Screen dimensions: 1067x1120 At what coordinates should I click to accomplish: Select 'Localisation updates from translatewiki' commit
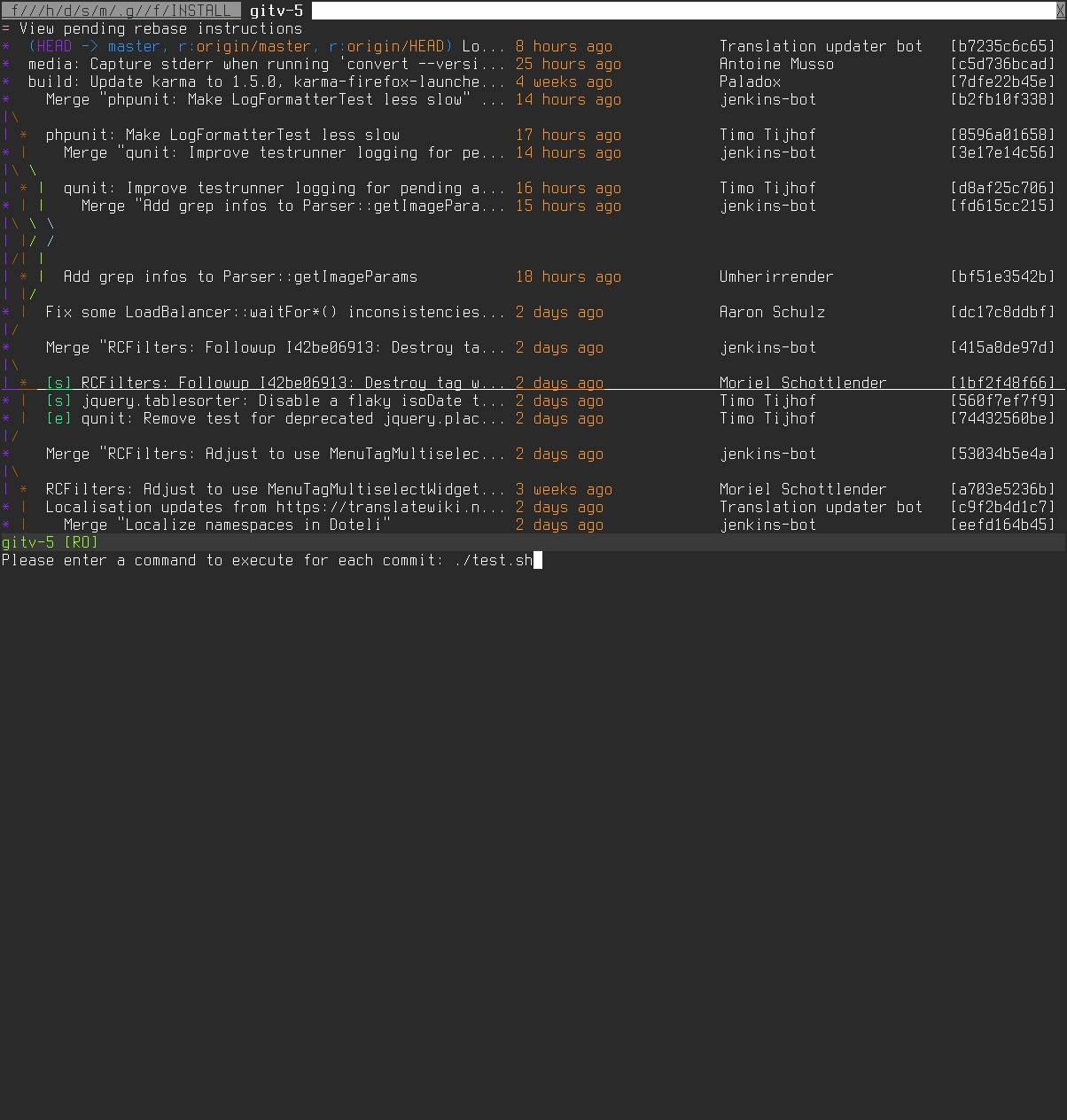coord(533,507)
